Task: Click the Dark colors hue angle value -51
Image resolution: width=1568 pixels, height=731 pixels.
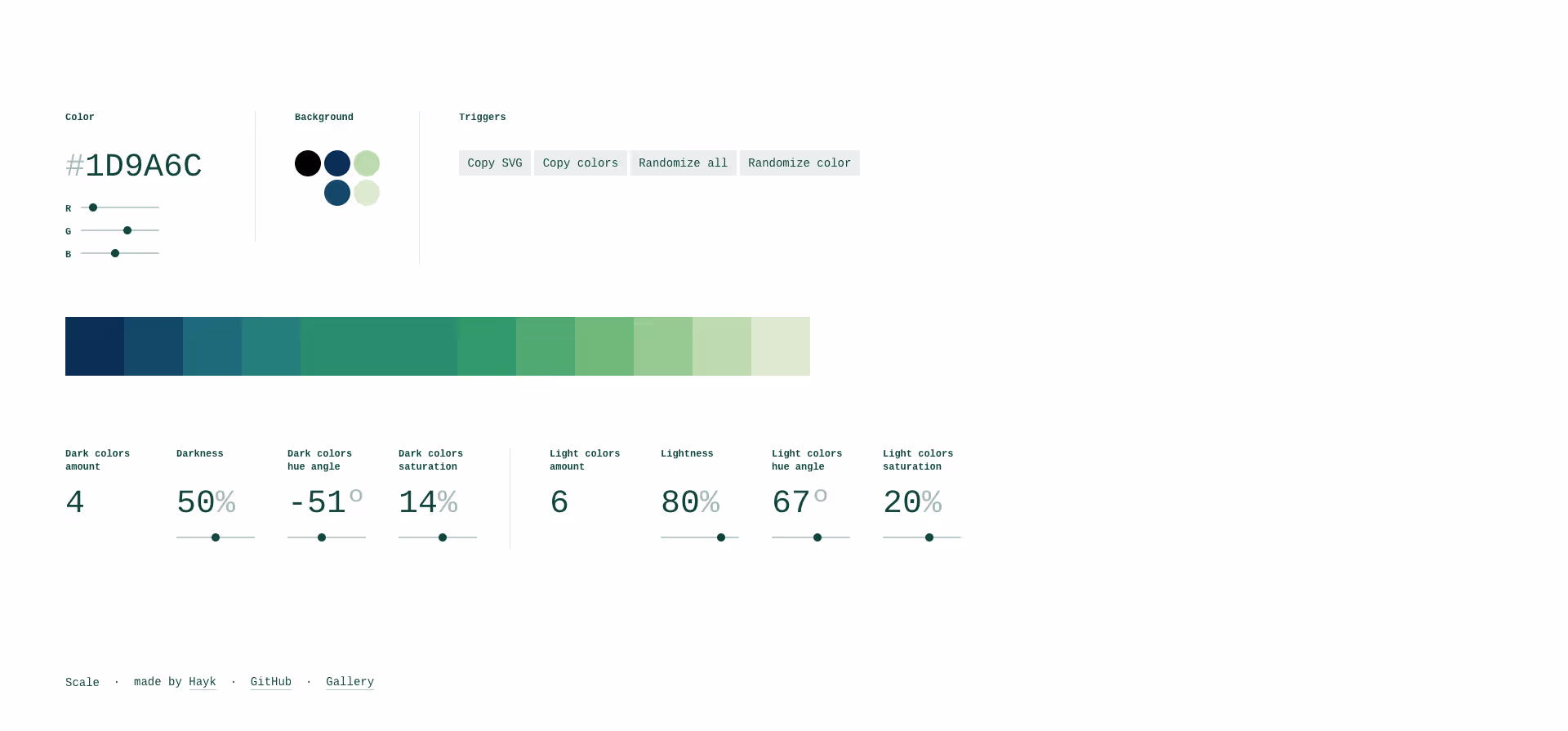Action: point(318,502)
